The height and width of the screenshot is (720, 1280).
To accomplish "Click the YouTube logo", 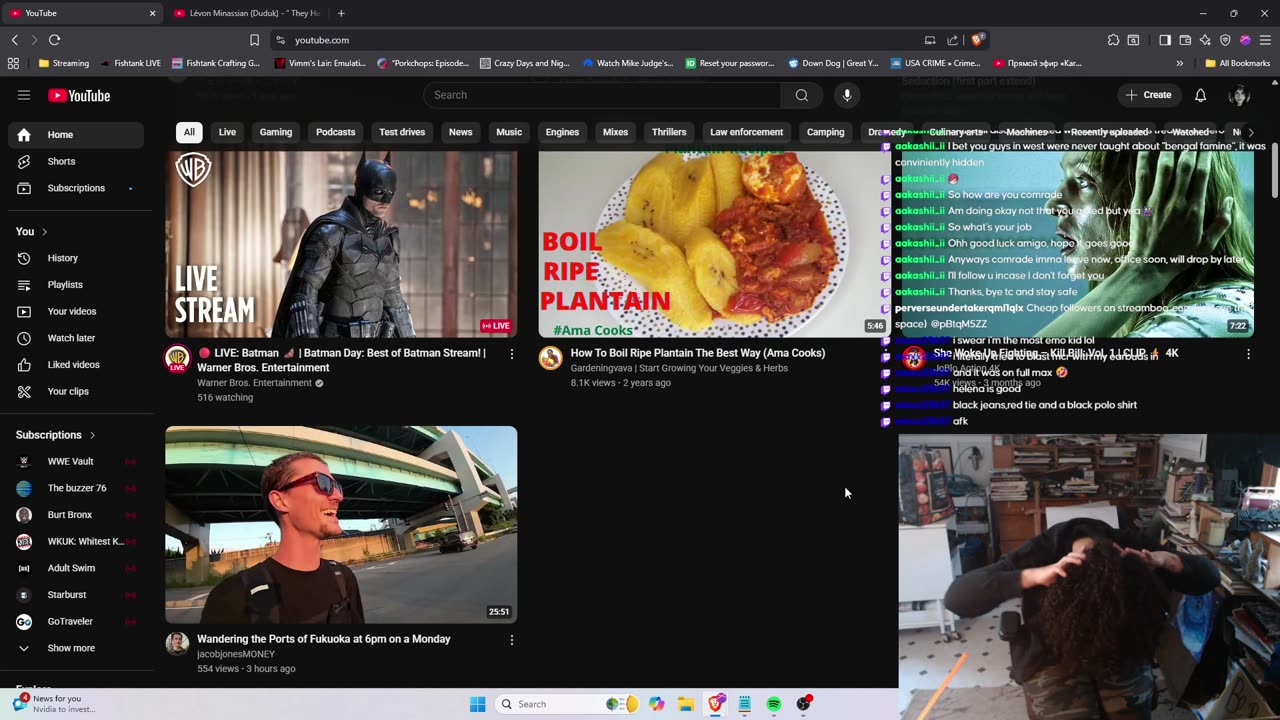I will point(79,96).
